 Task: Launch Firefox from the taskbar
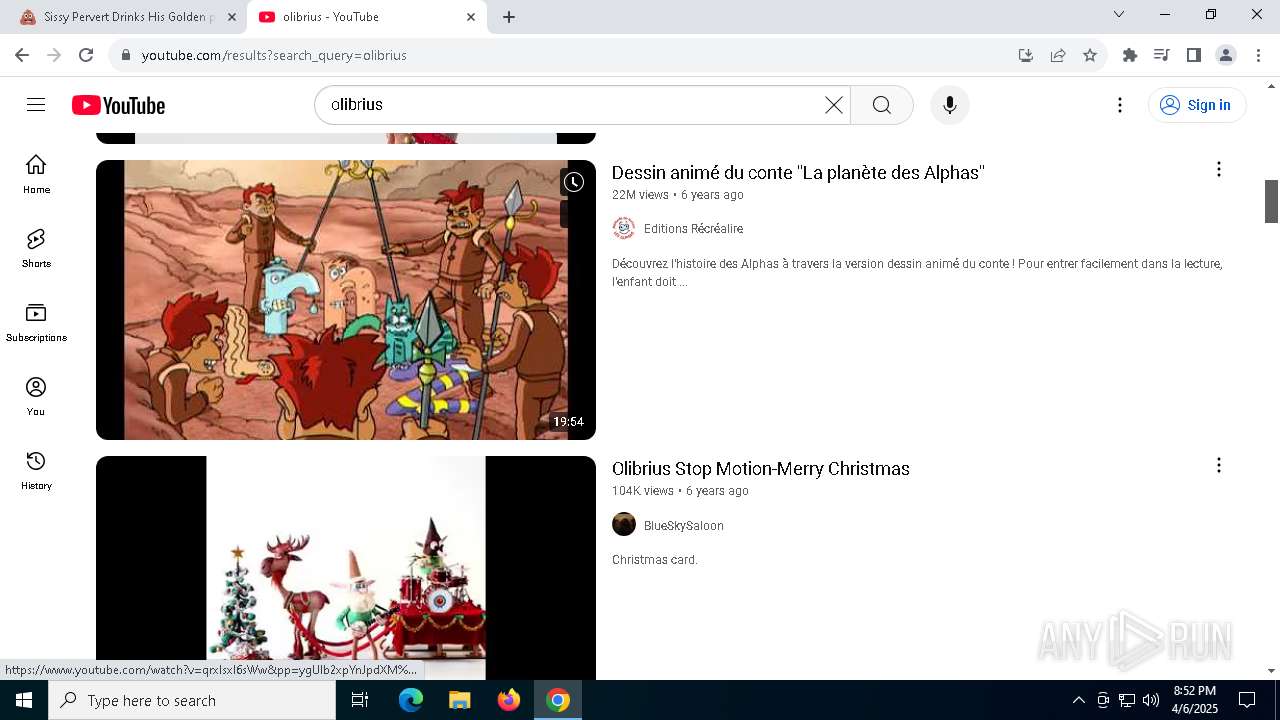[509, 700]
